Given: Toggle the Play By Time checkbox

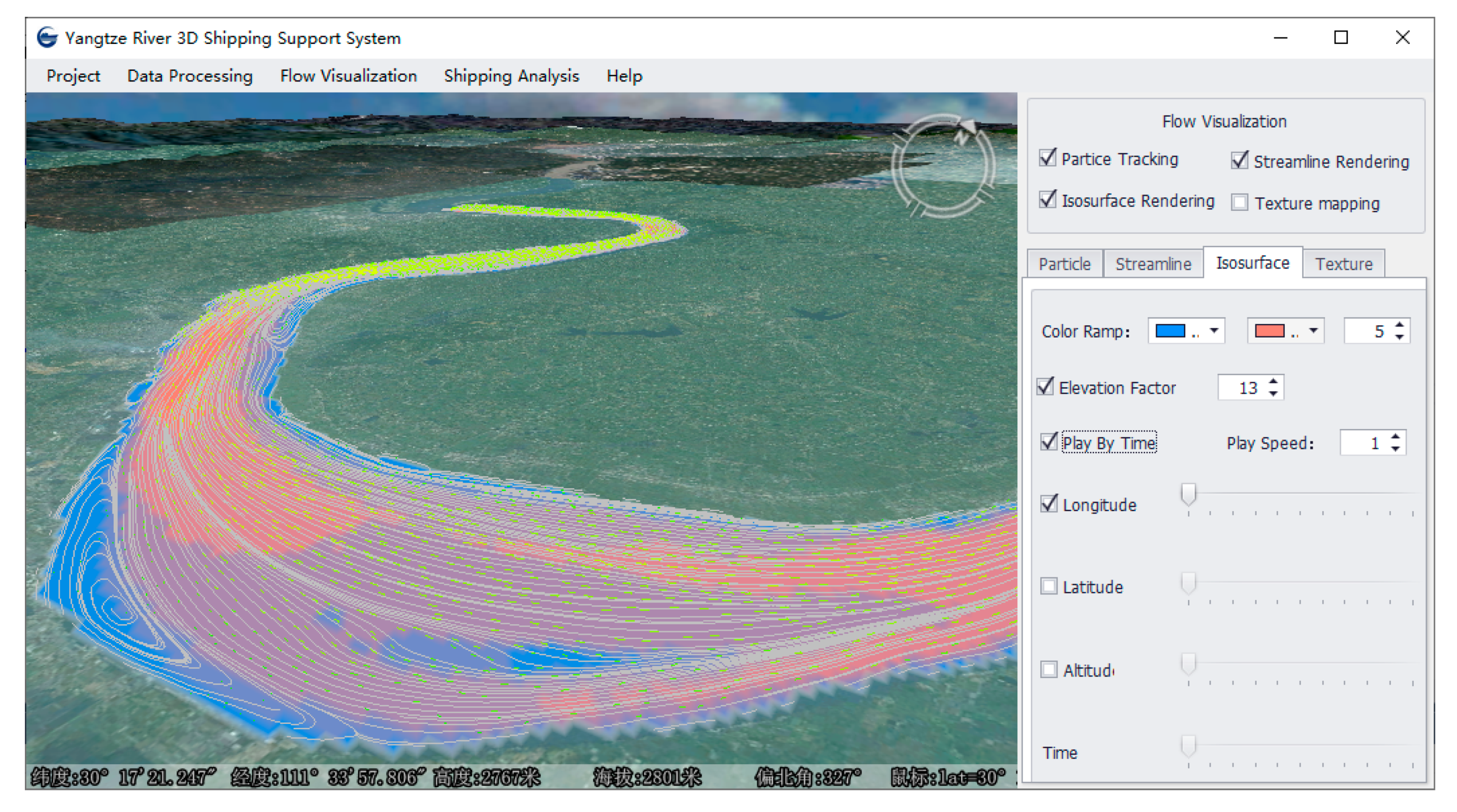Looking at the screenshot, I should (x=1049, y=441).
